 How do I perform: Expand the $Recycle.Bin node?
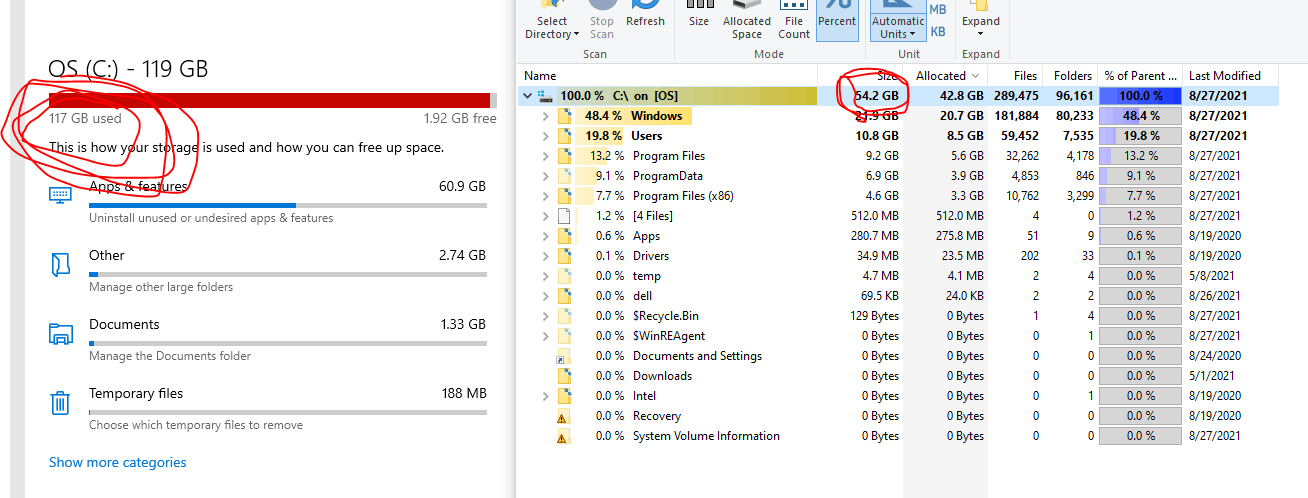[x=546, y=316]
